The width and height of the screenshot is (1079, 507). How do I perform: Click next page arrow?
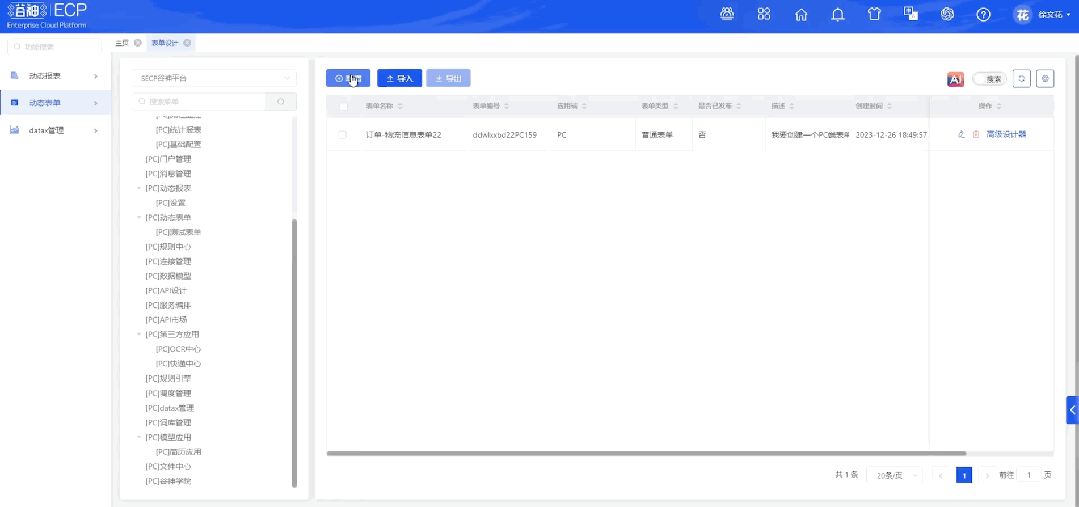(x=988, y=475)
